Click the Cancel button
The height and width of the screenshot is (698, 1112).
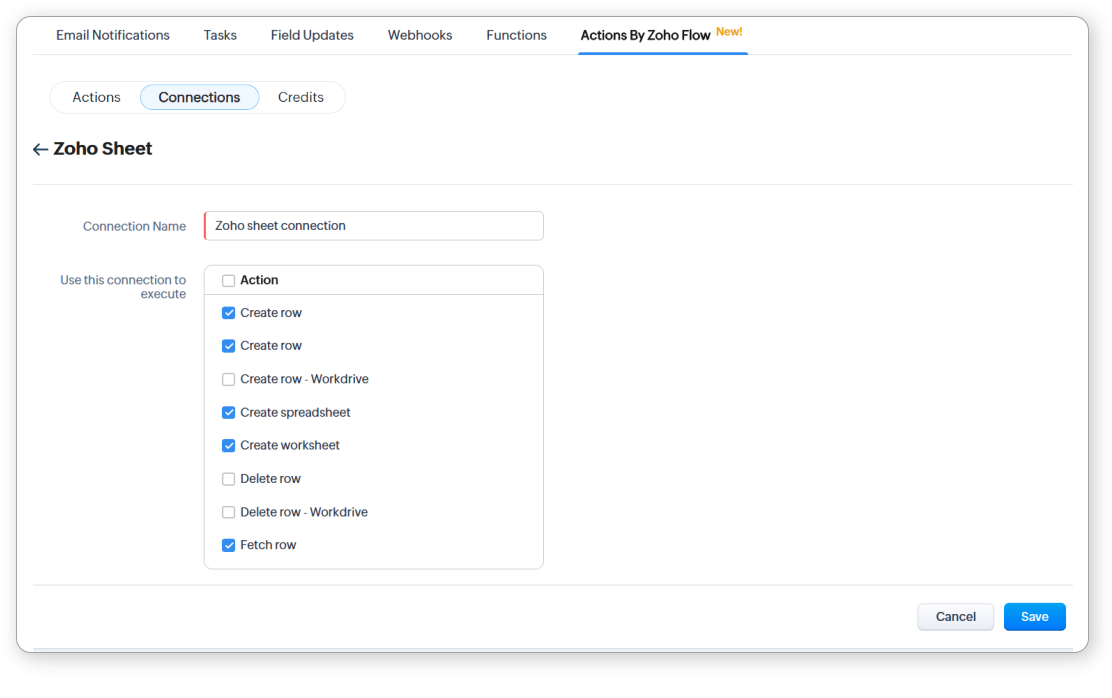[955, 616]
